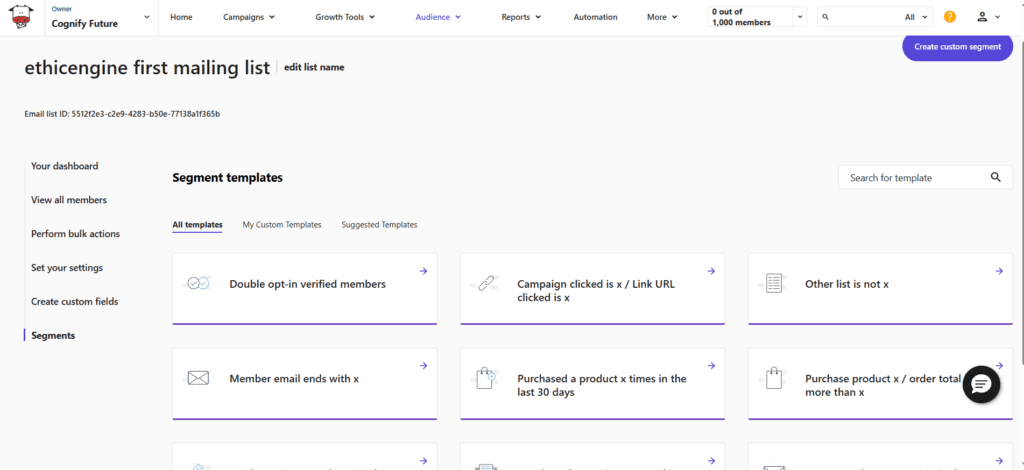Click shopping bag icon on Purchased a product card
The height and width of the screenshot is (470, 1024).
487,378
